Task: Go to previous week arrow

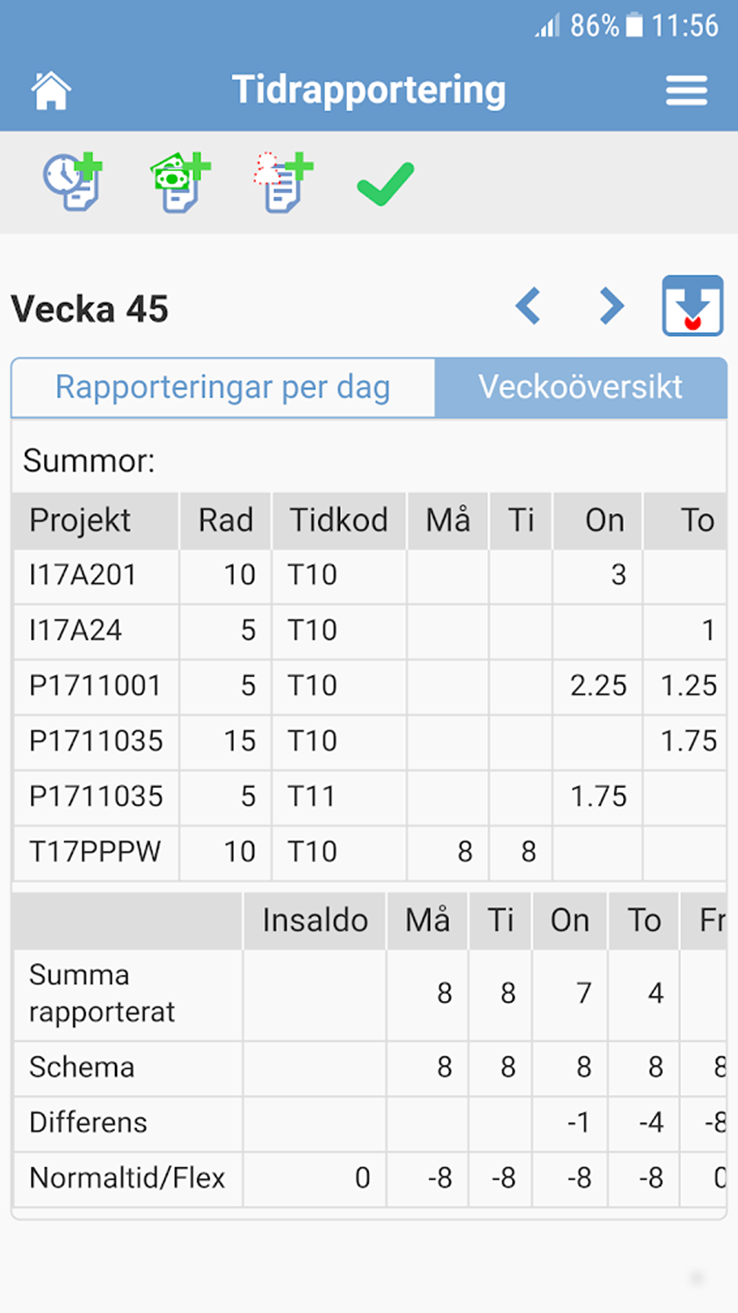Action: (528, 306)
